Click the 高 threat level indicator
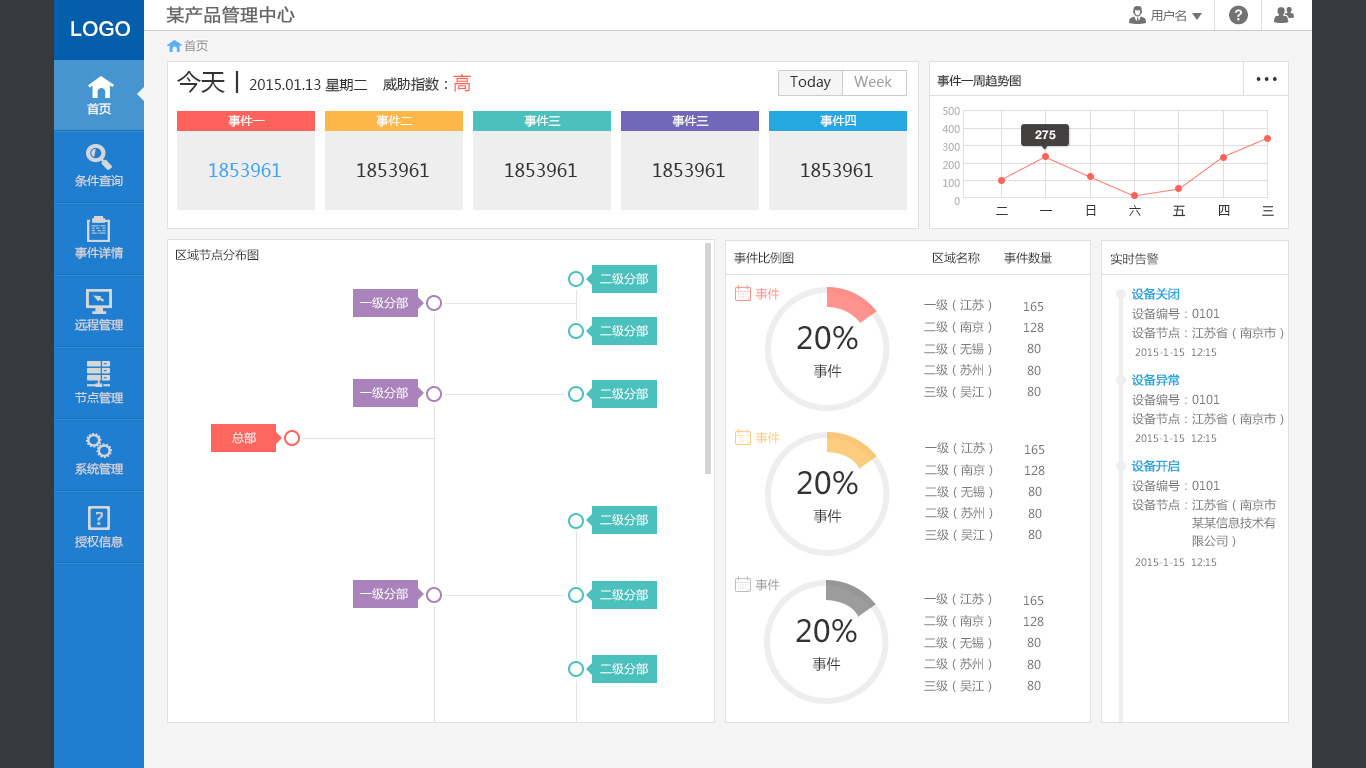 (462, 84)
